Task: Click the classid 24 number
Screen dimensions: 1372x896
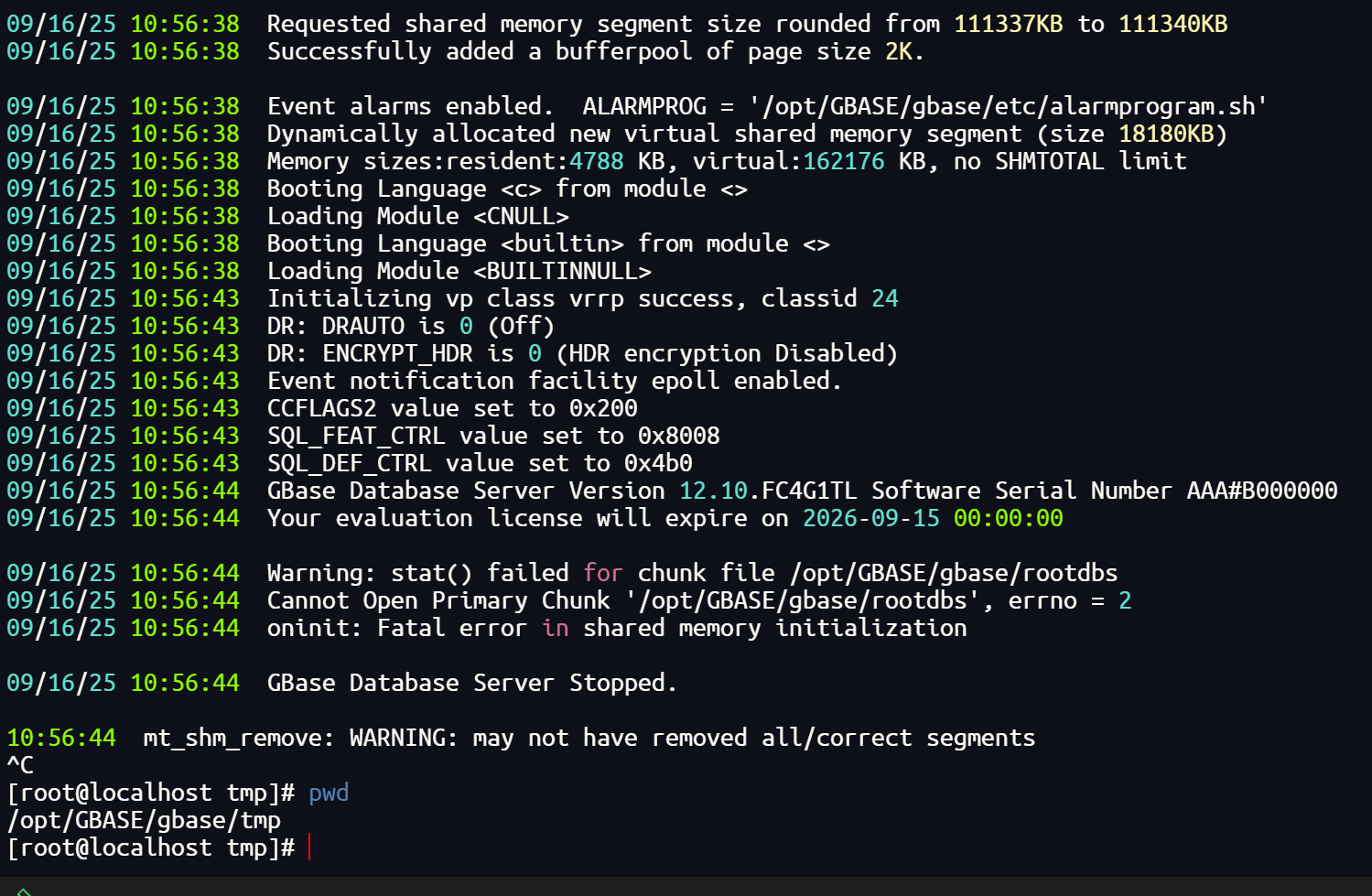Action: [885, 298]
